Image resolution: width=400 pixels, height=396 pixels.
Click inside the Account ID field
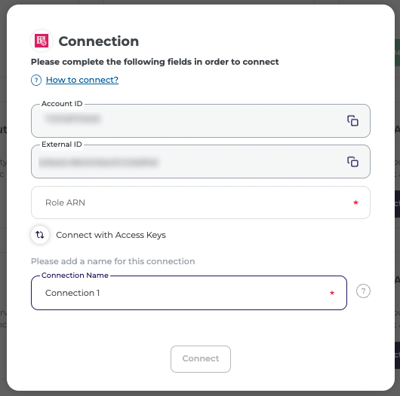201,121
